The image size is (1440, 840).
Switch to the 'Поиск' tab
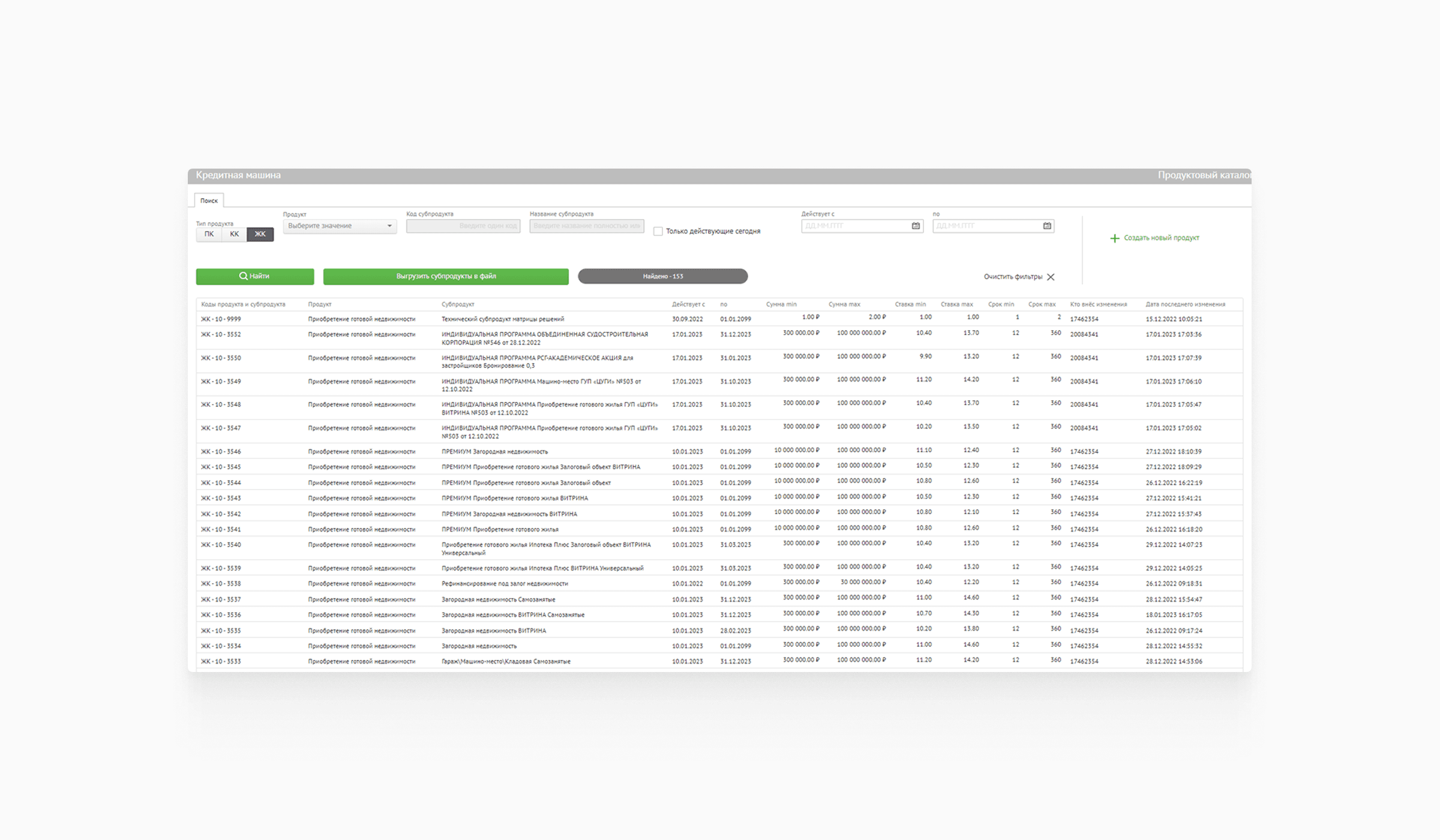209,200
